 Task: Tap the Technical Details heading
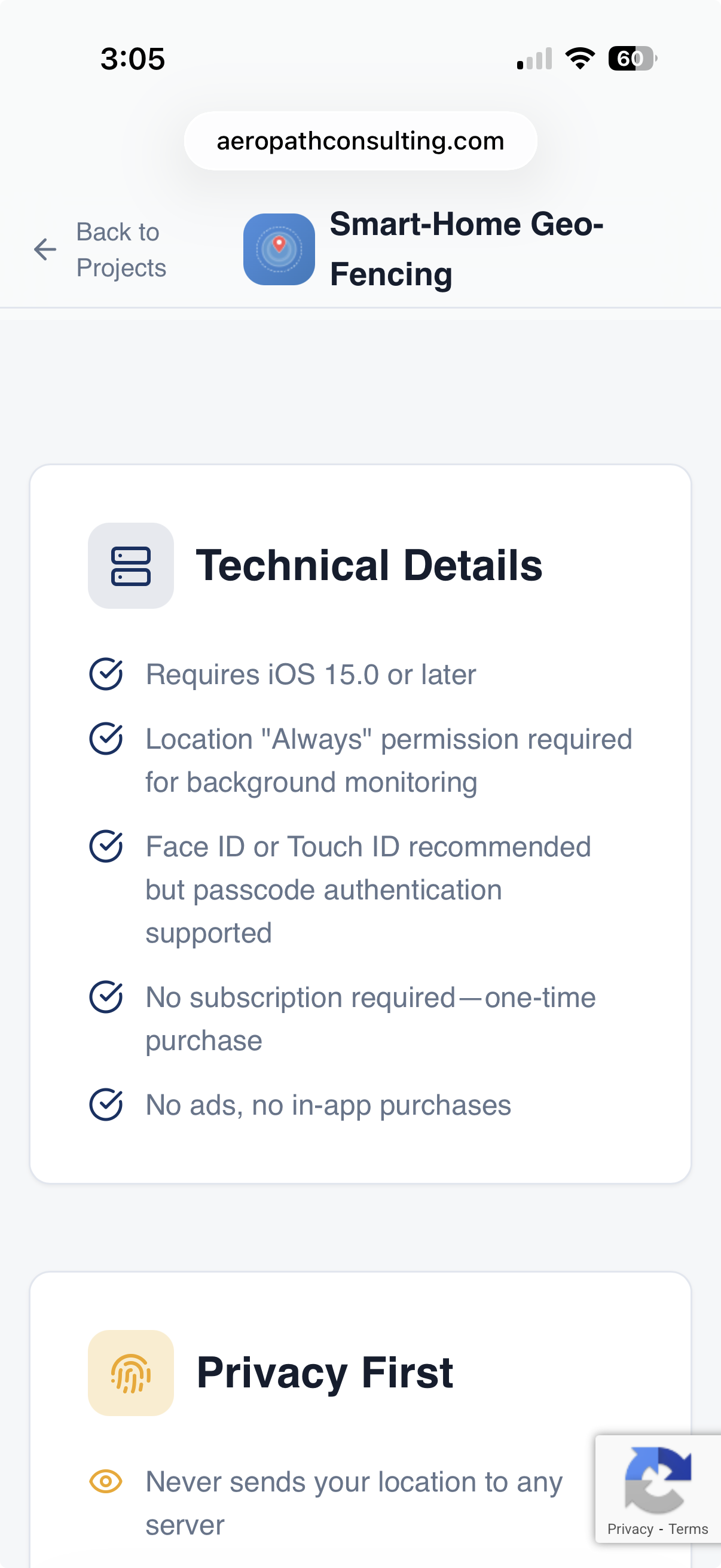[x=369, y=566]
